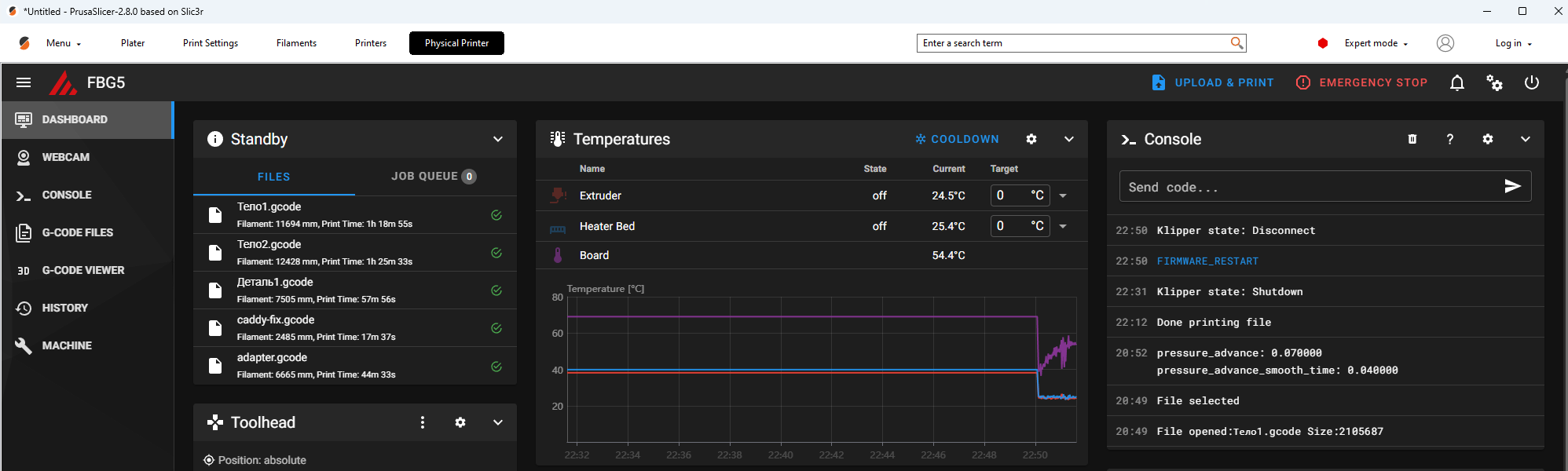Open console help question mark
Image resolution: width=1568 pixels, height=471 pixels.
click(x=1449, y=139)
